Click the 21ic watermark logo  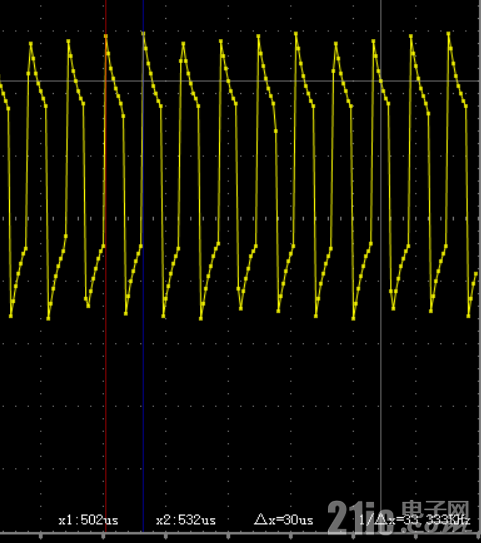tap(360, 518)
